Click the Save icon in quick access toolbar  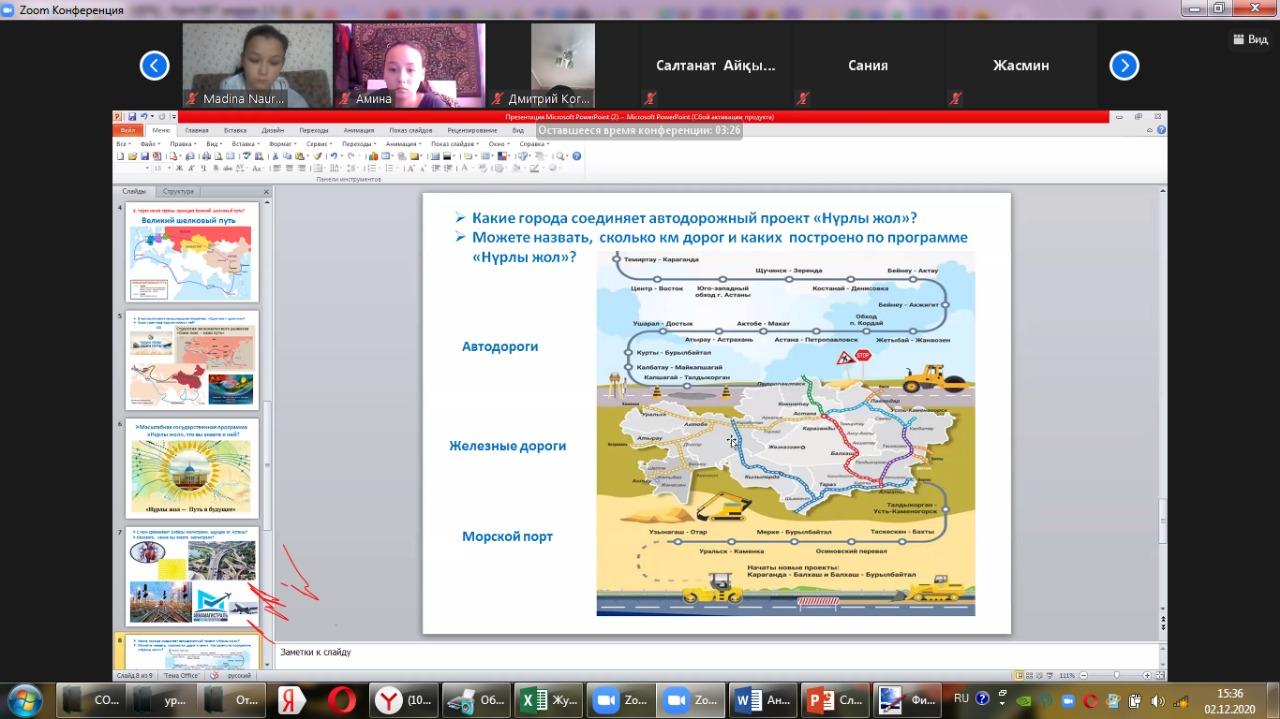click(x=131, y=117)
